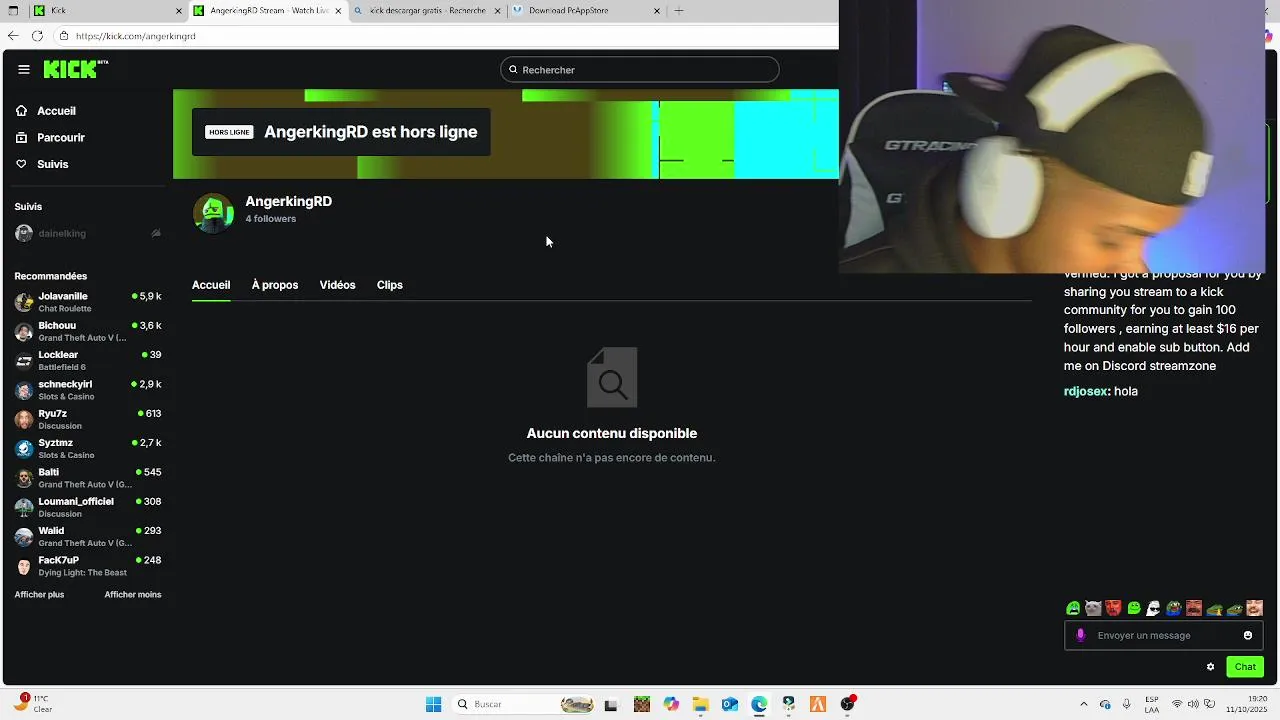Collapse list with Afficher moins
Screen dimensions: 1280x720
click(x=133, y=595)
